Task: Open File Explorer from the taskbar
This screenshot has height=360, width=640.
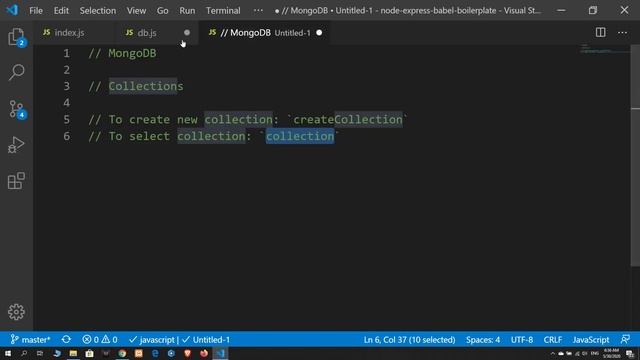Action: (x=73, y=353)
